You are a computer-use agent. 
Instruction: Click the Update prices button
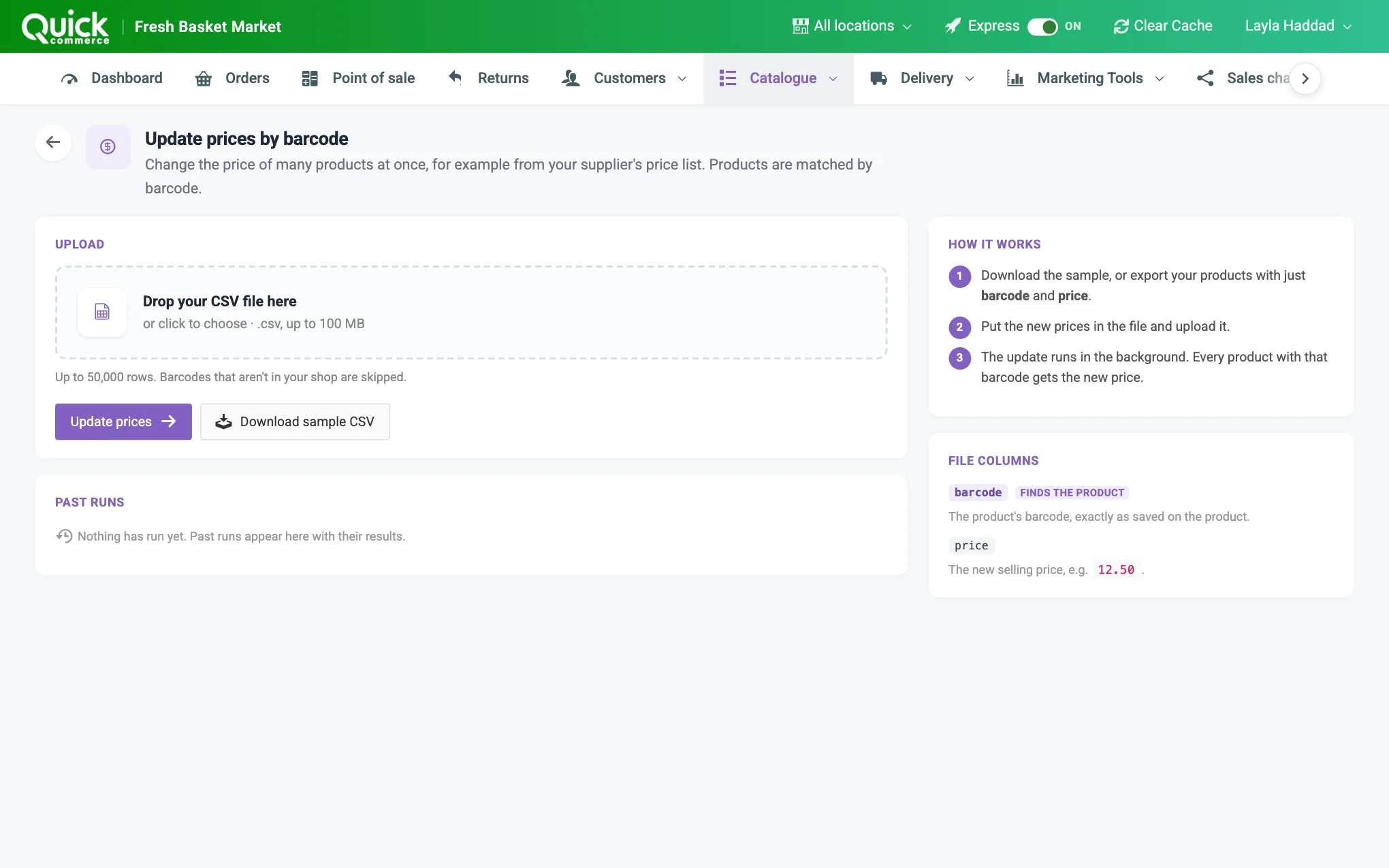[123, 421]
